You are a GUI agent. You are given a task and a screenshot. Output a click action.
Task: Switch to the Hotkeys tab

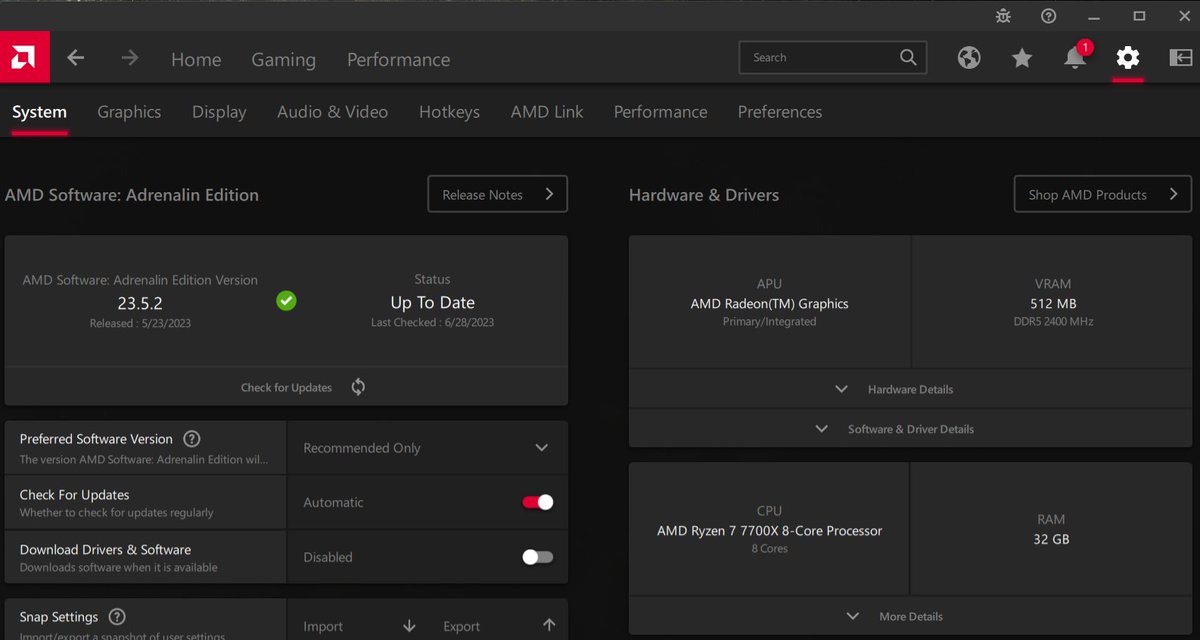tap(449, 112)
